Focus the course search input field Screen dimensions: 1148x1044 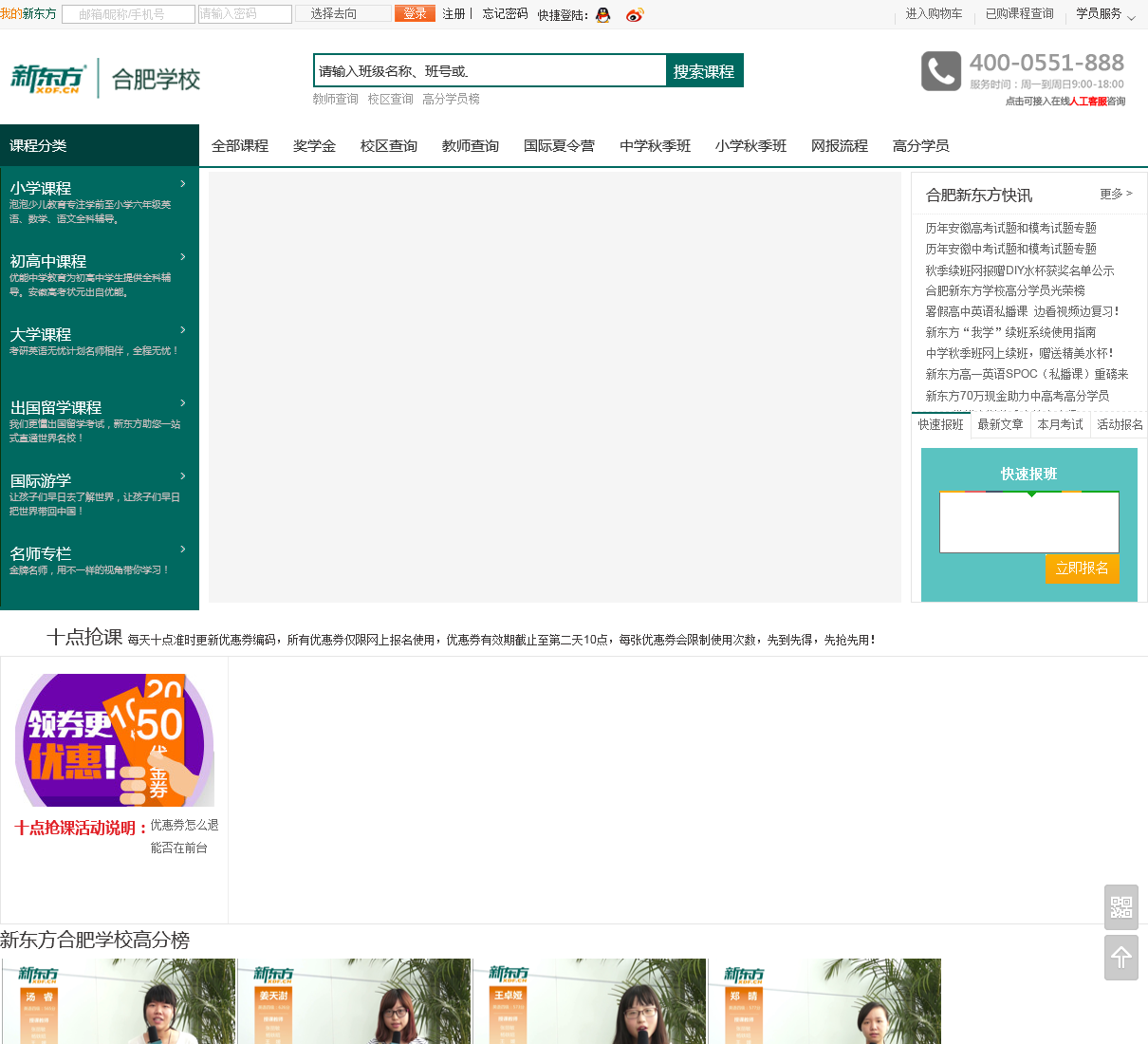point(490,71)
